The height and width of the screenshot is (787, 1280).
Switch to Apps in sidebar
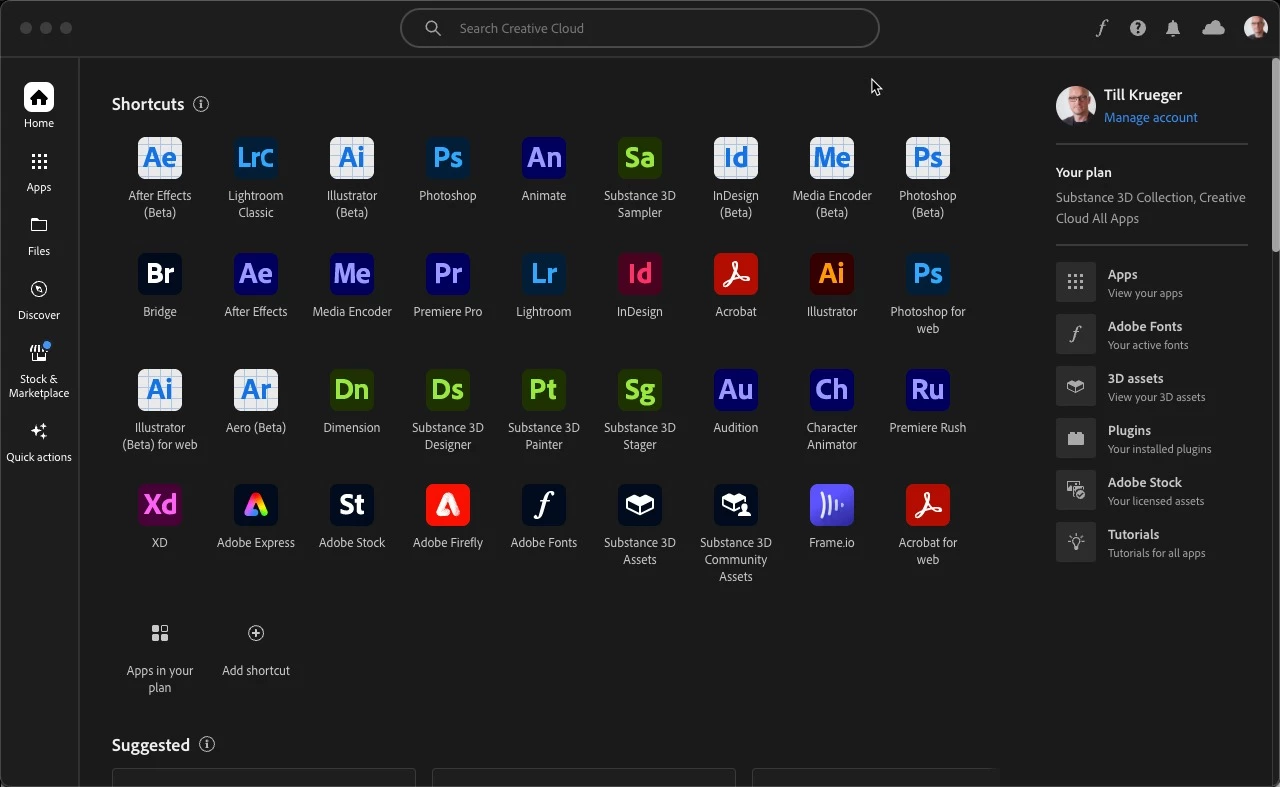pos(39,173)
